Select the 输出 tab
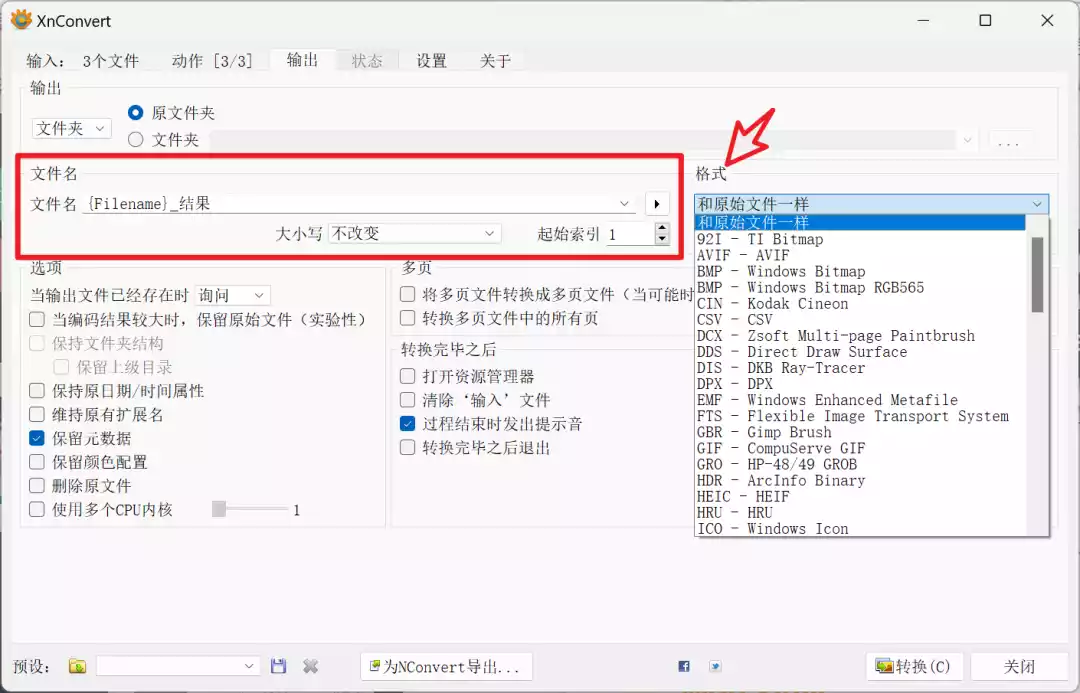Image resolution: width=1080 pixels, height=693 pixels. 302,60
